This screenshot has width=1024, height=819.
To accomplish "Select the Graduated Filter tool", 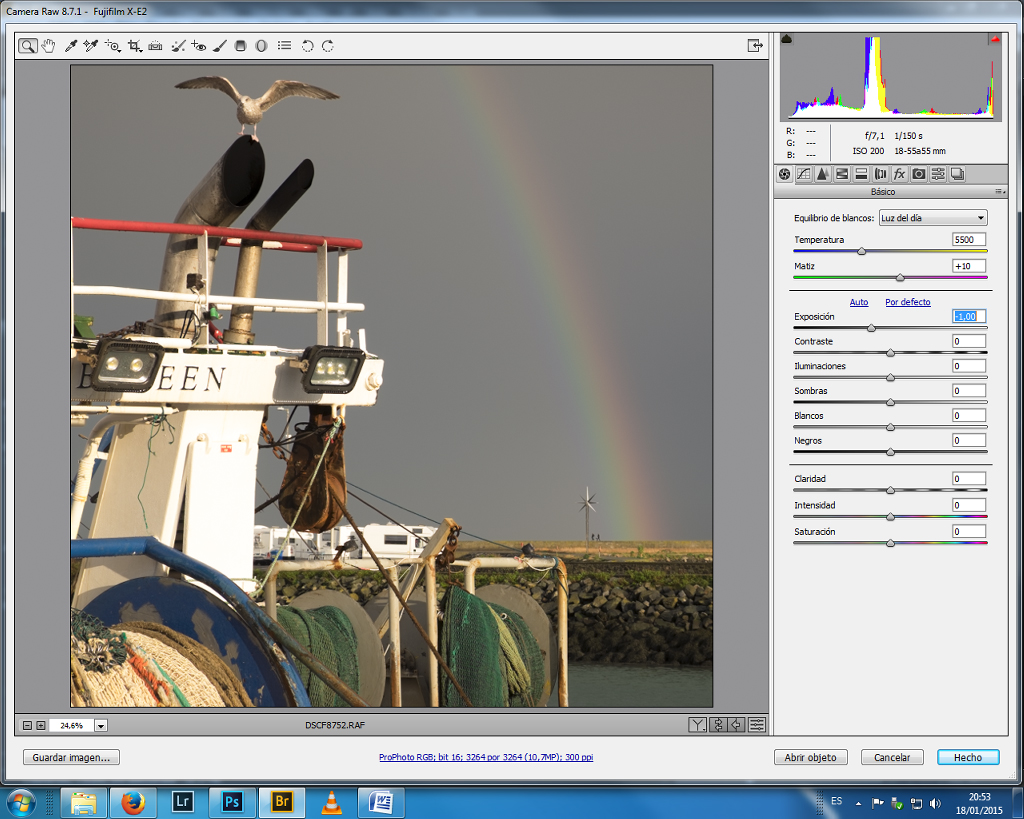I will (240, 46).
